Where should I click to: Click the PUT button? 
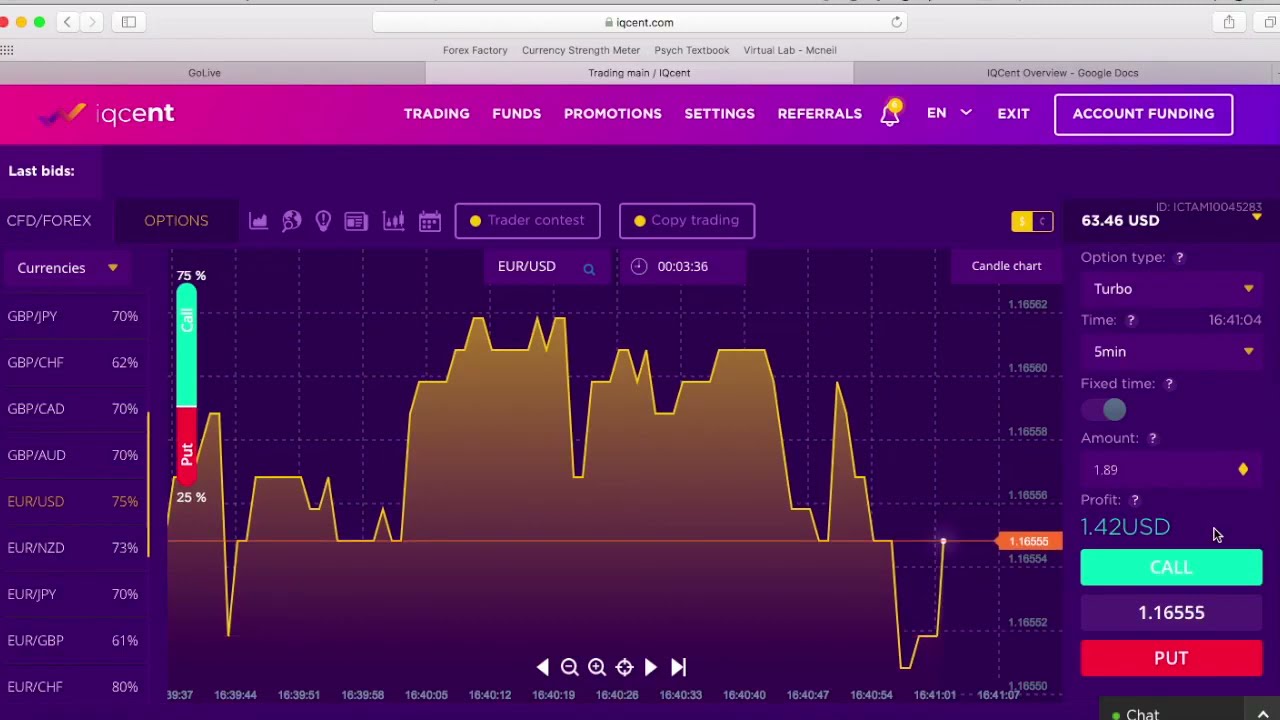(x=1171, y=658)
